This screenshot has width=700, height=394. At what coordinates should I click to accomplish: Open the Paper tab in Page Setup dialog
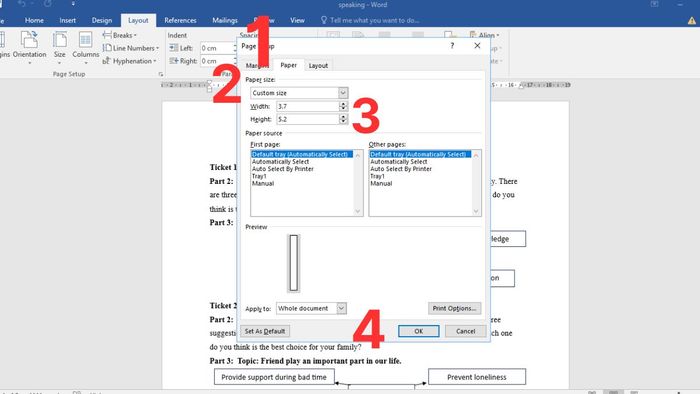pyautogui.click(x=288, y=65)
